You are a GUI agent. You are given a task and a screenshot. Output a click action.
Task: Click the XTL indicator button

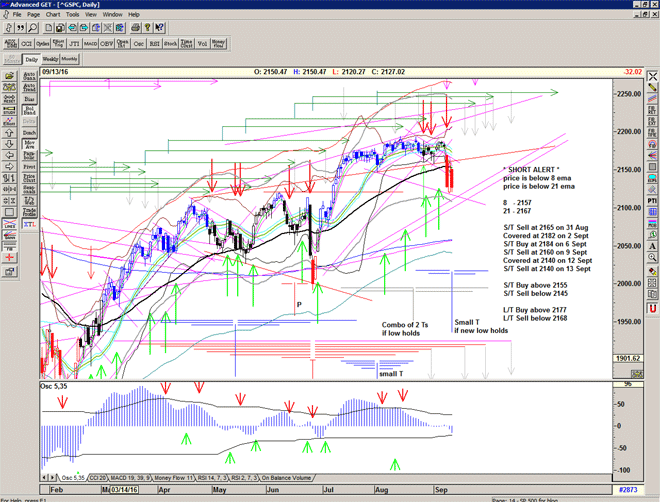click(x=30, y=228)
